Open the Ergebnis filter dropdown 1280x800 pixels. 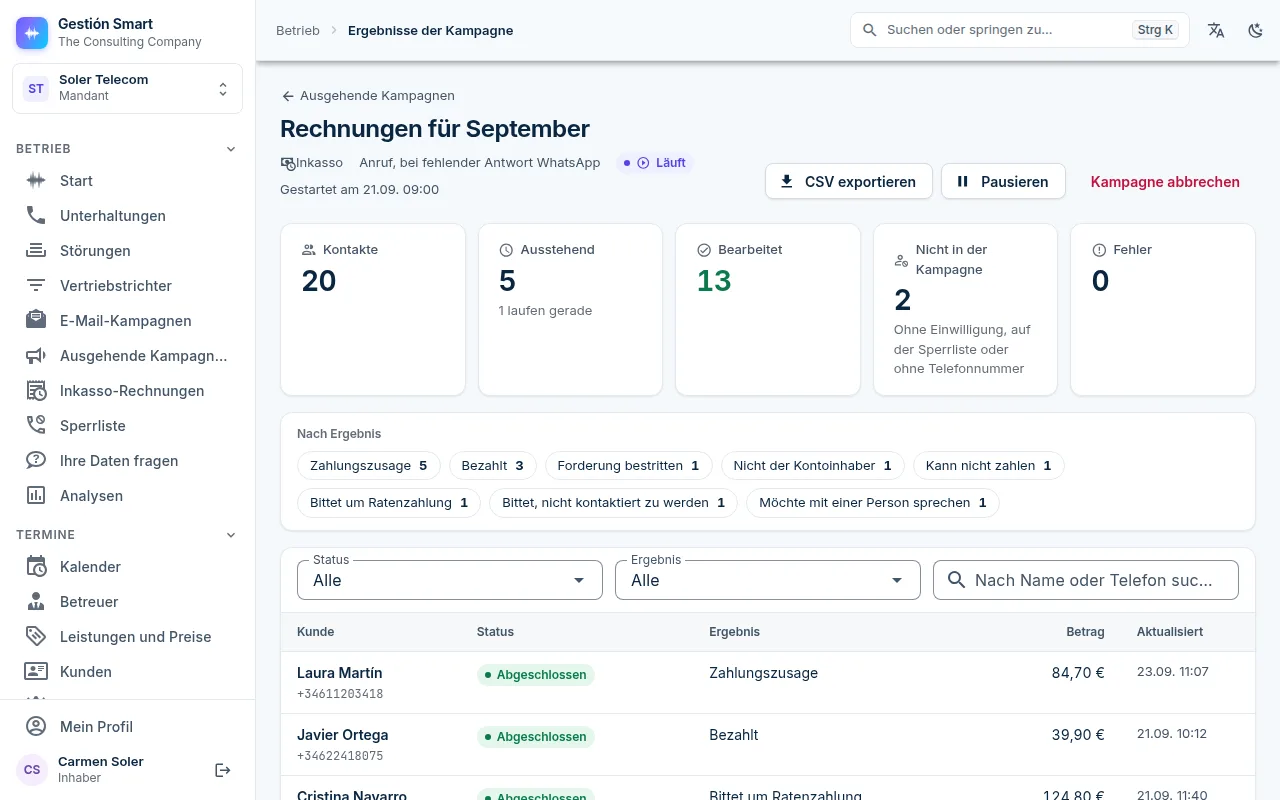[x=768, y=580]
